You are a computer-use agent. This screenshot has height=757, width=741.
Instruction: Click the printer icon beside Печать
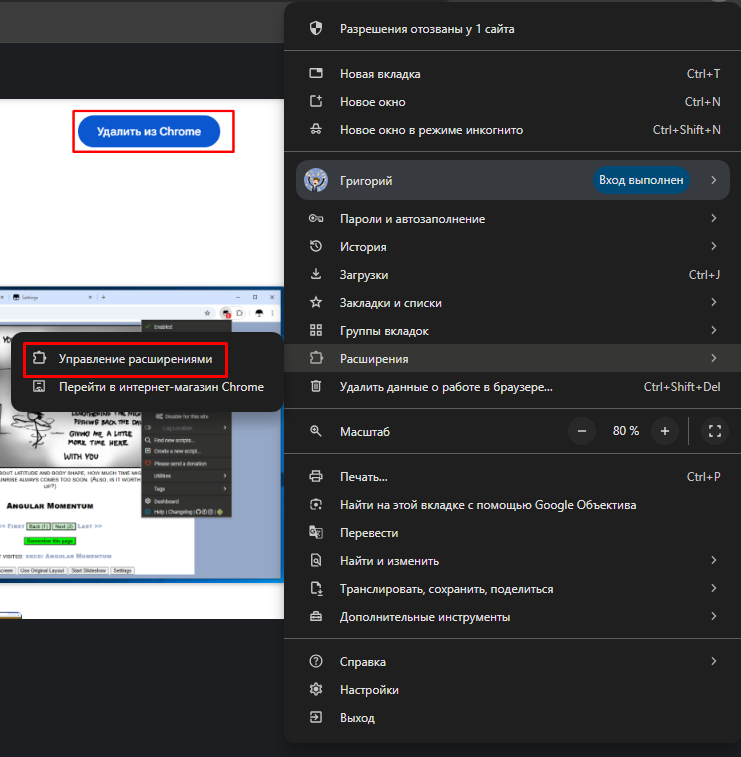pos(316,477)
